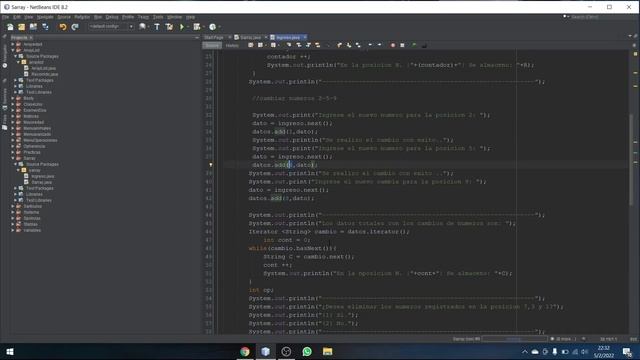Click the Save All toolbar icon
The image size is (640, 360).
[x=45, y=27]
